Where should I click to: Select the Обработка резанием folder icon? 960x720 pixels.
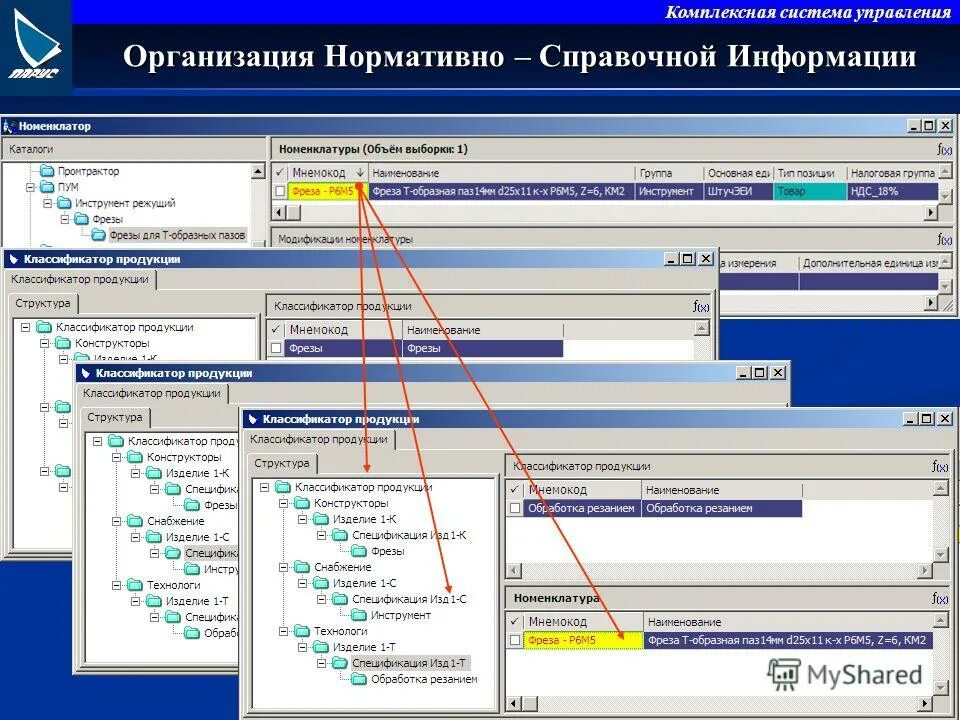(358, 678)
